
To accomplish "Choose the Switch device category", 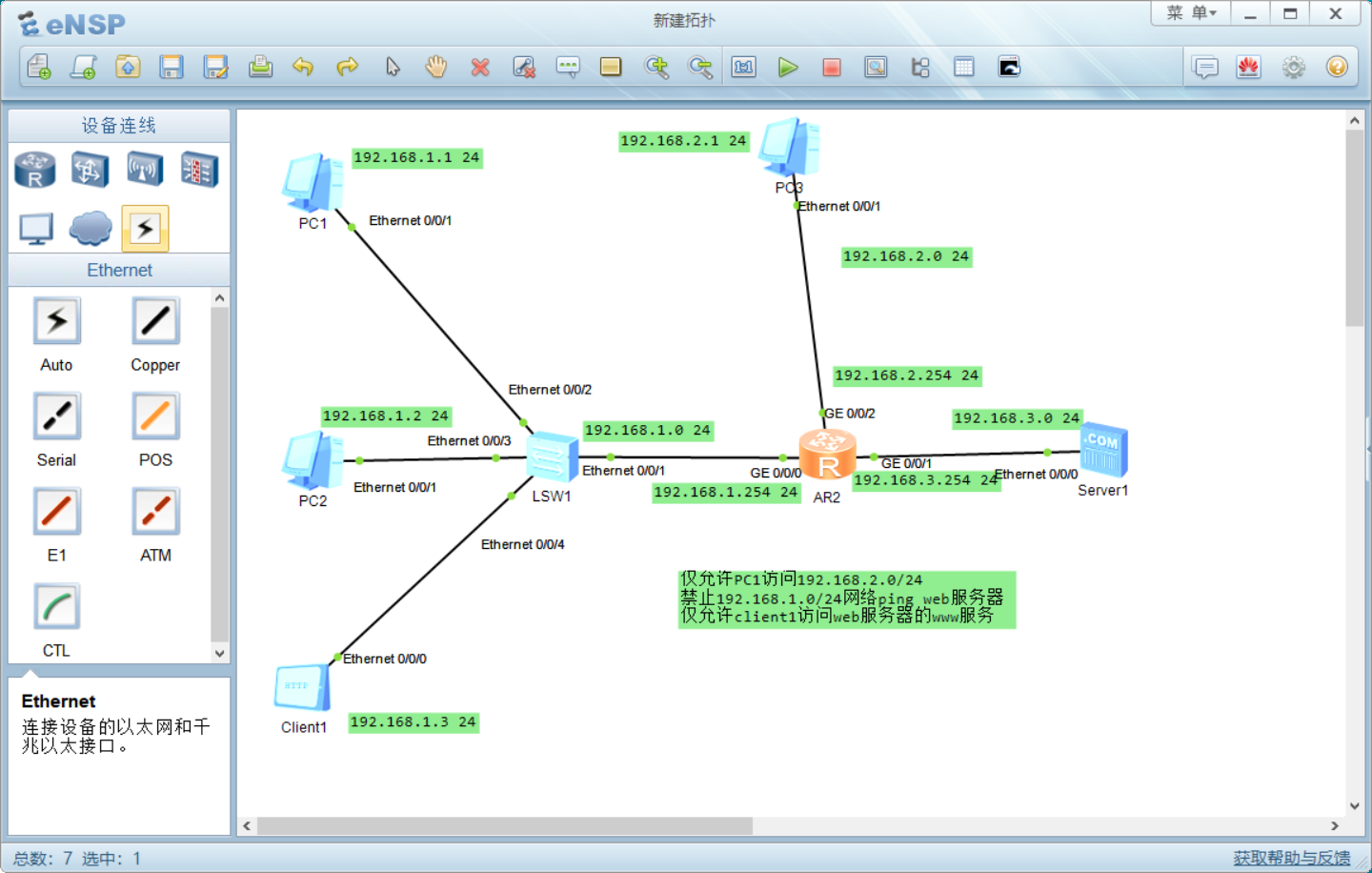I will pyautogui.click(x=89, y=170).
